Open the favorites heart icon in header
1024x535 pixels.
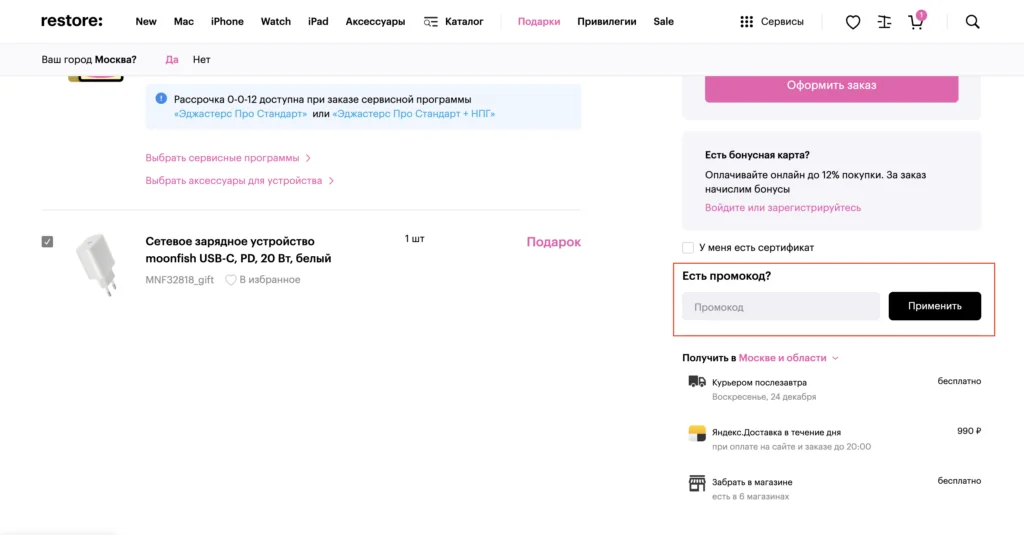853,22
